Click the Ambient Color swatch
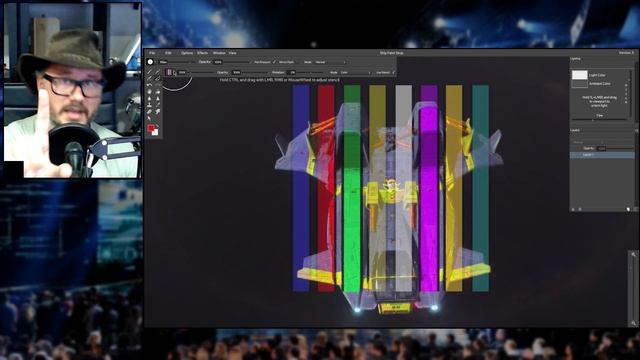The image size is (640, 360). (579, 84)
